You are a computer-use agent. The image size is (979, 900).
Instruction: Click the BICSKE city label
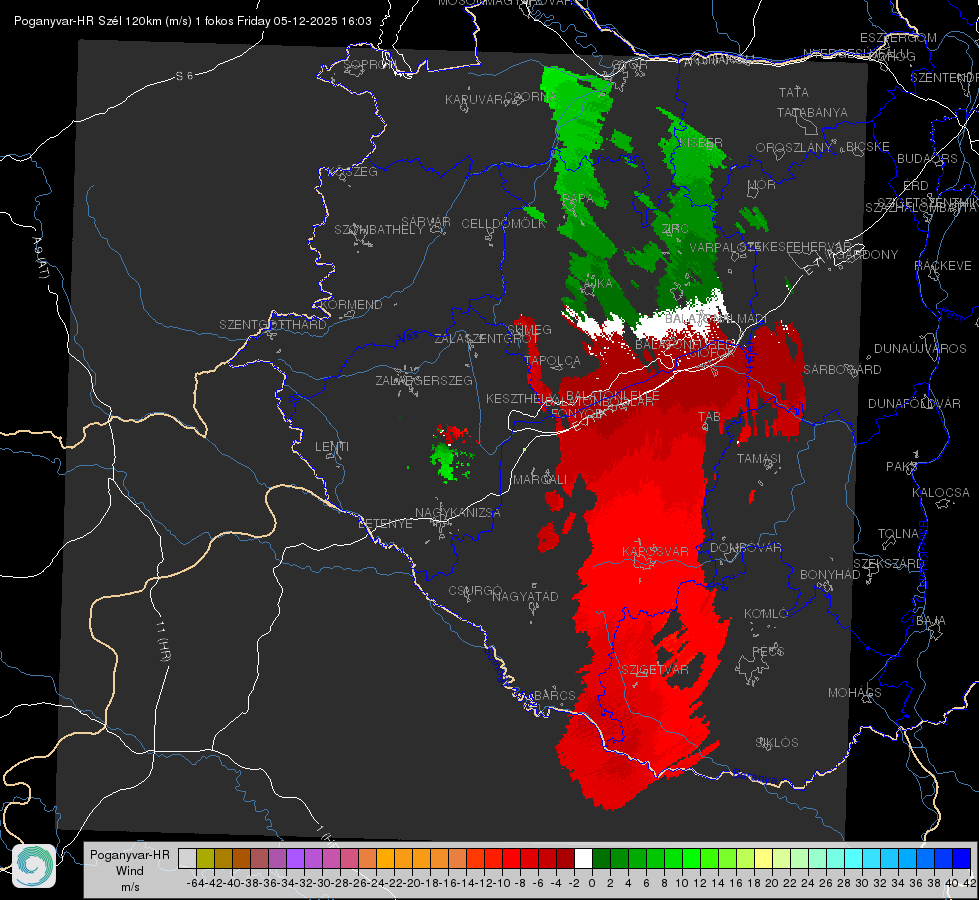coord(868,147)
